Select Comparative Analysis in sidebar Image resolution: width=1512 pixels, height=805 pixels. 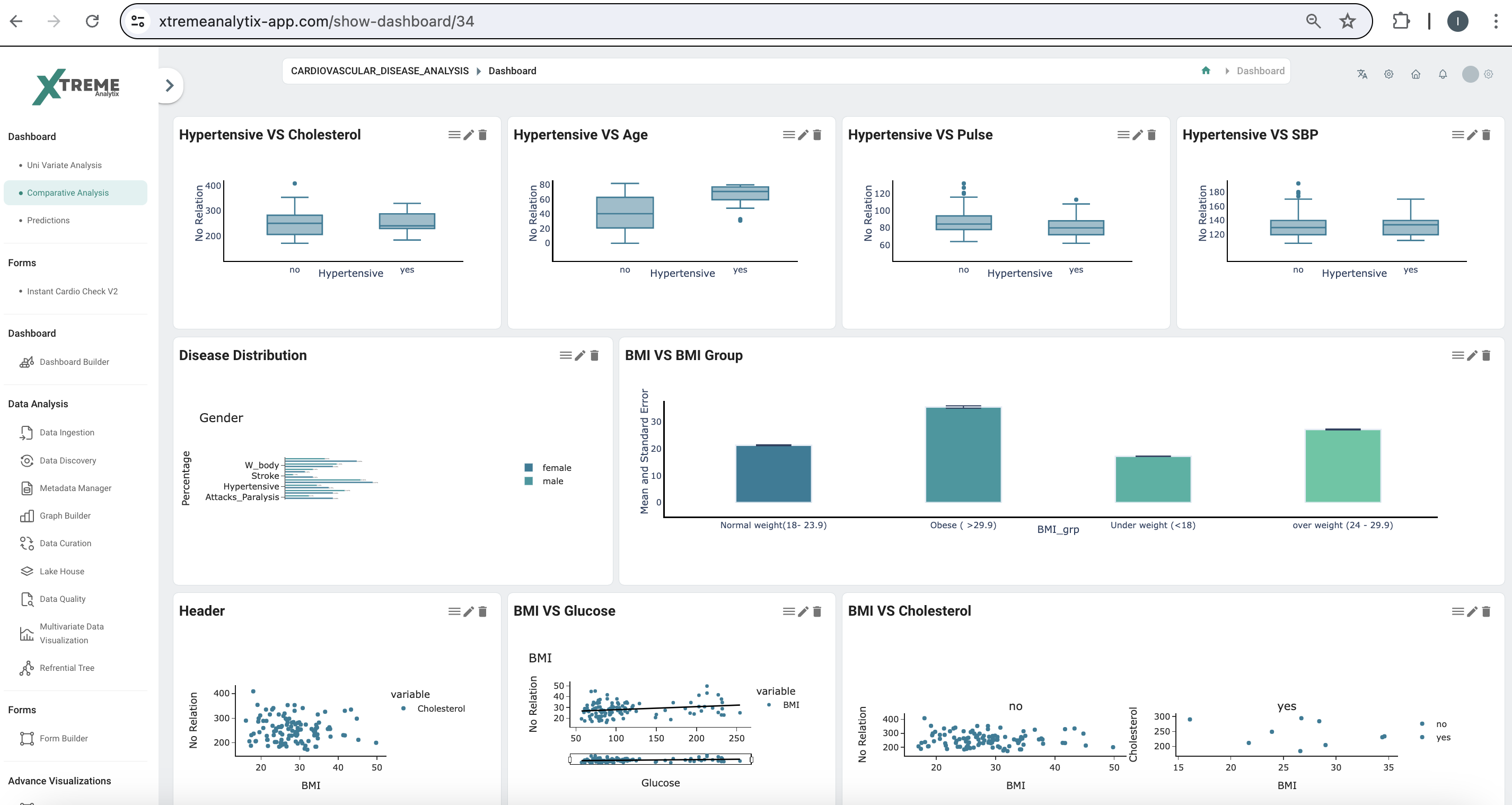[x=75, y=192]
